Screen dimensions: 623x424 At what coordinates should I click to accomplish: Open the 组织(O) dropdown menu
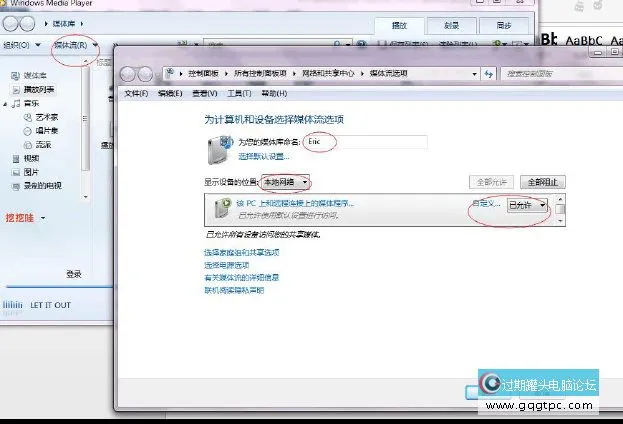click(x=21, y=45)
